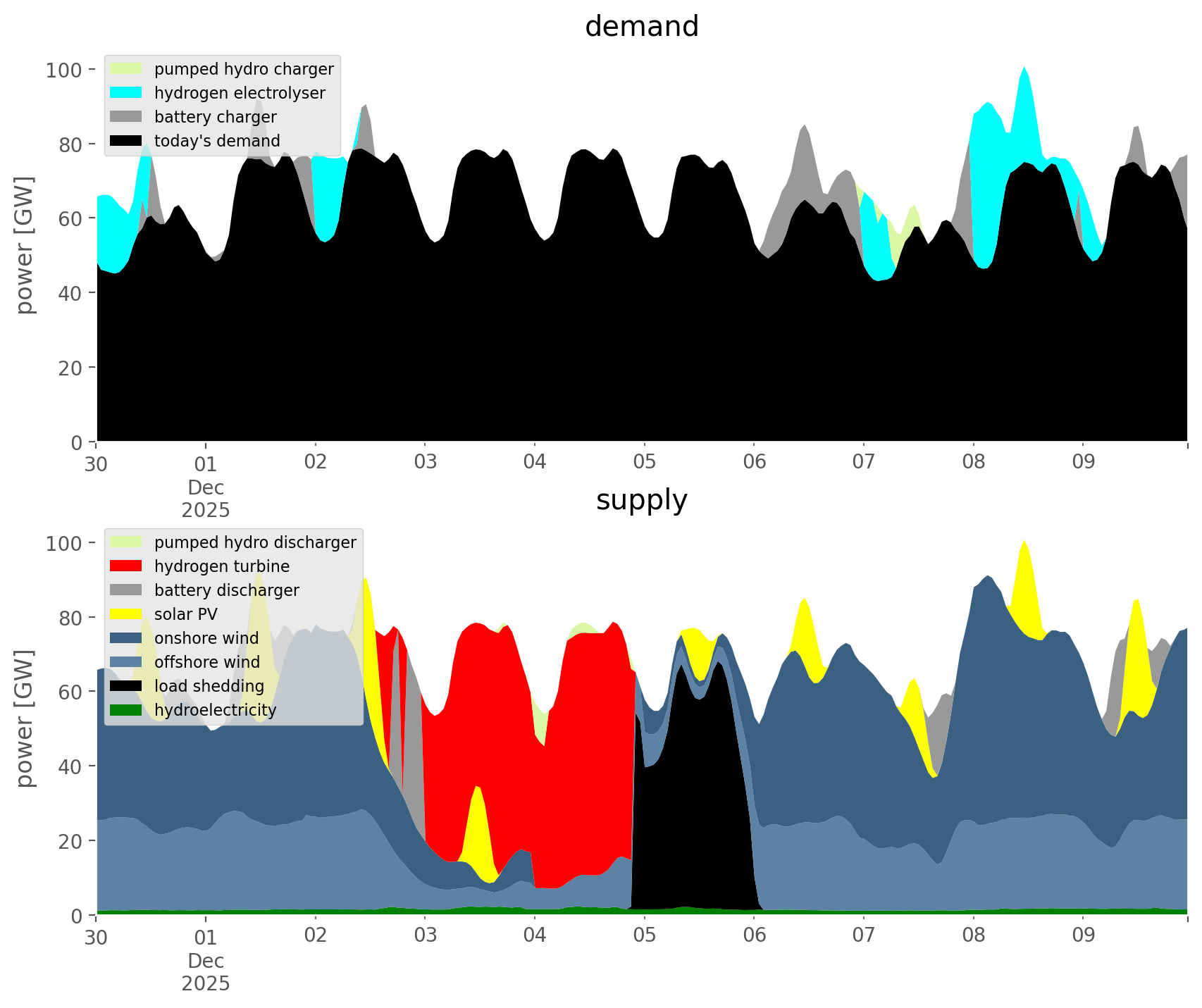Click the battery discharger legend swatch

point(126,590)
